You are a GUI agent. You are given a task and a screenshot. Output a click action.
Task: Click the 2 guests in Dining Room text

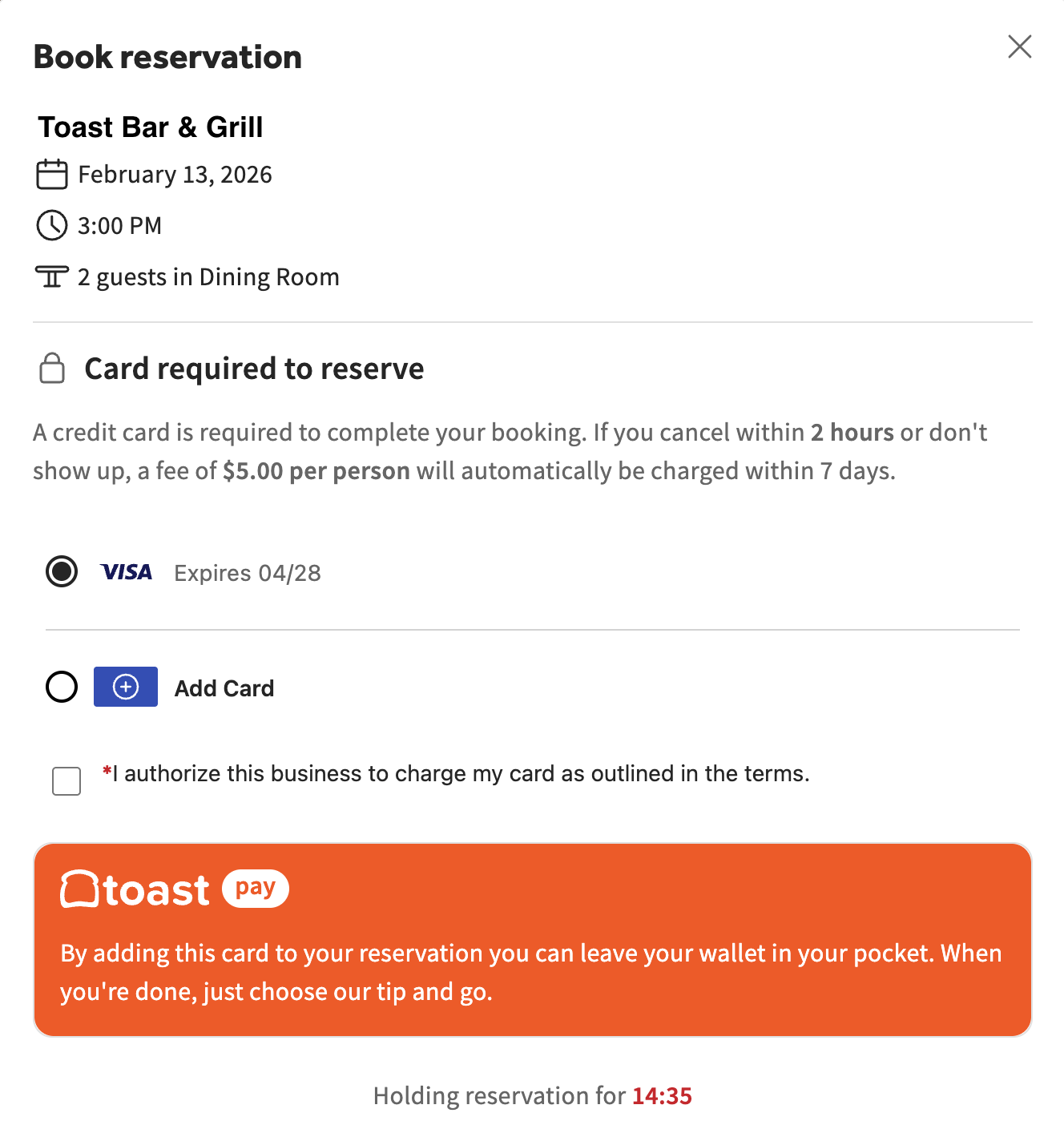tap(208, 277)
